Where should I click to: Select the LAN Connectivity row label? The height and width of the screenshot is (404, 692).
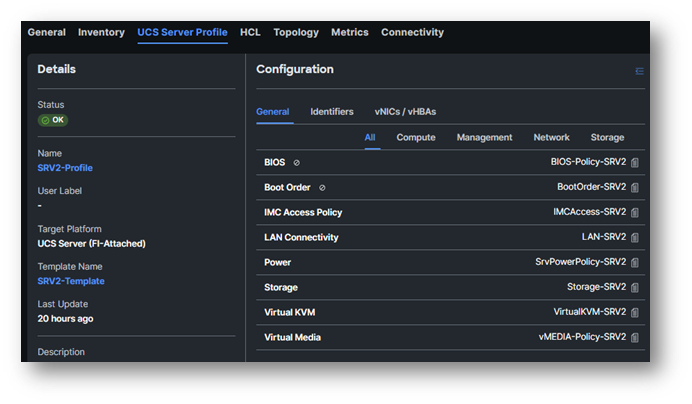301,238
